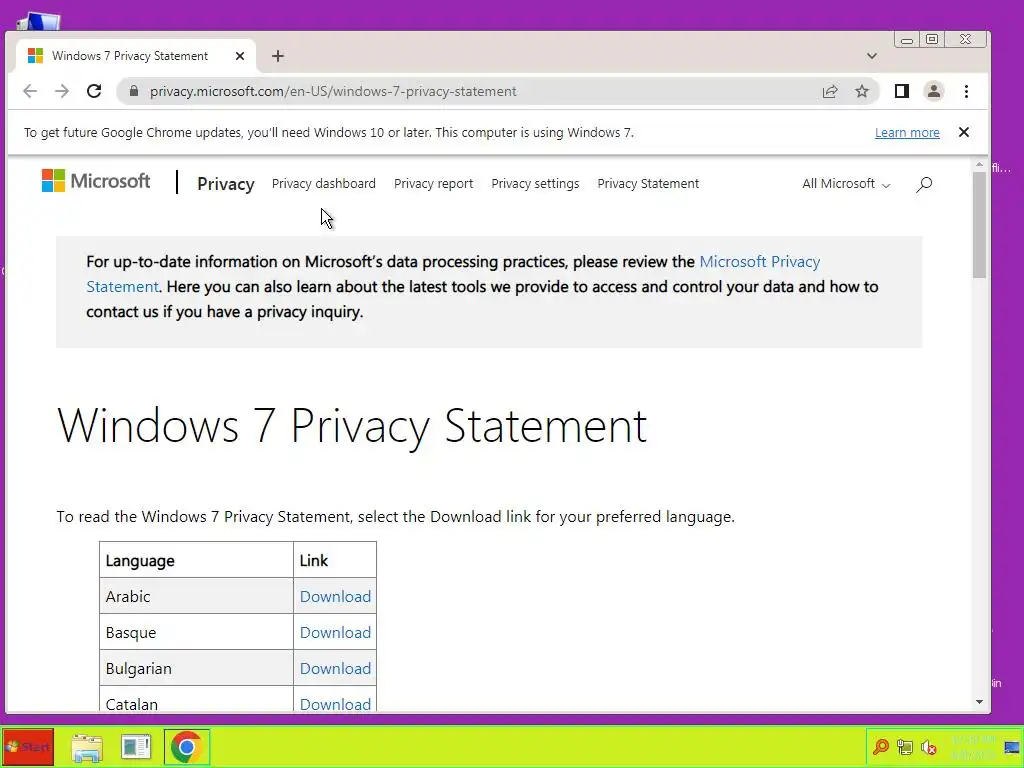Viewport: 1024px width, 768px height.
Task: Open the Start menu
Action: (27, 746)
